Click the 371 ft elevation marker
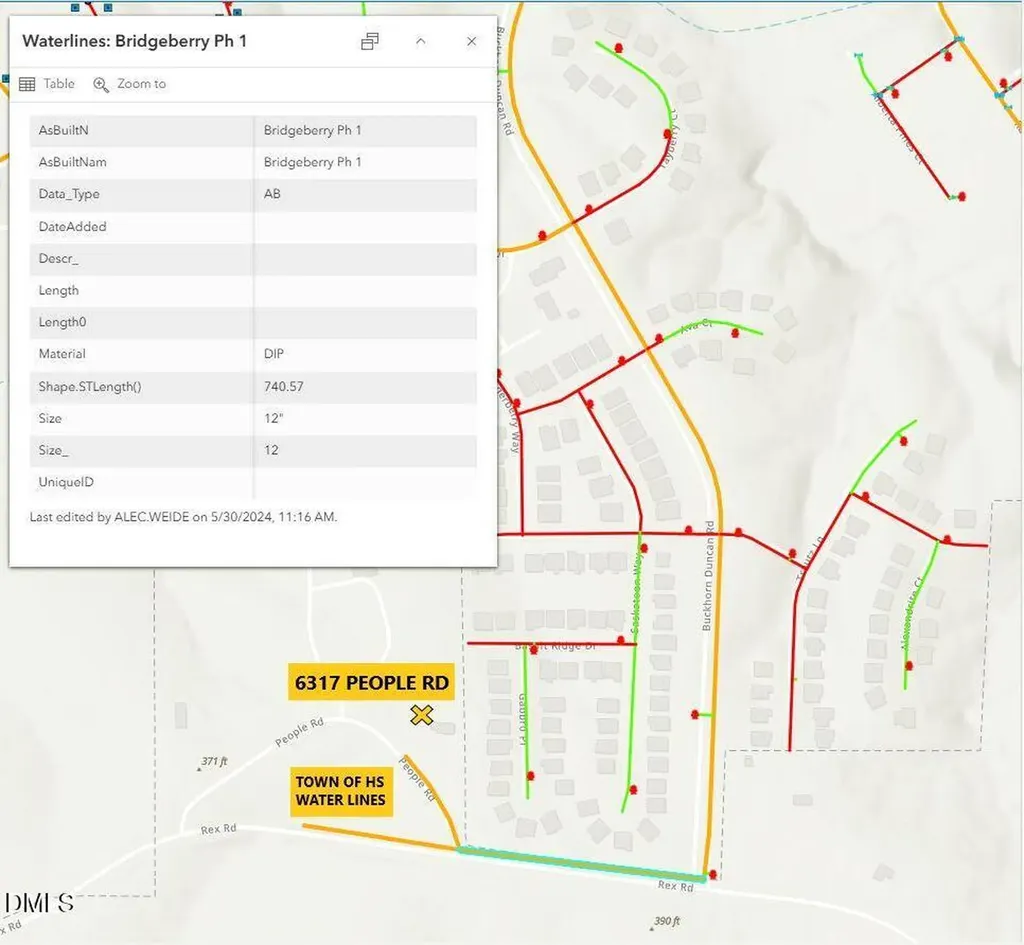 214,761
